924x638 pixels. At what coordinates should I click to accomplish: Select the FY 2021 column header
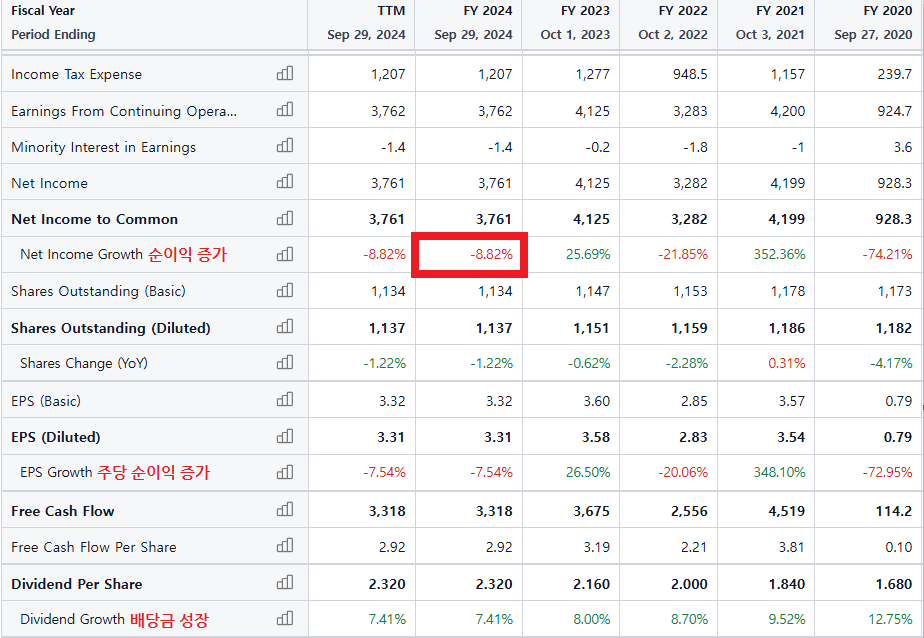point(780,11)
